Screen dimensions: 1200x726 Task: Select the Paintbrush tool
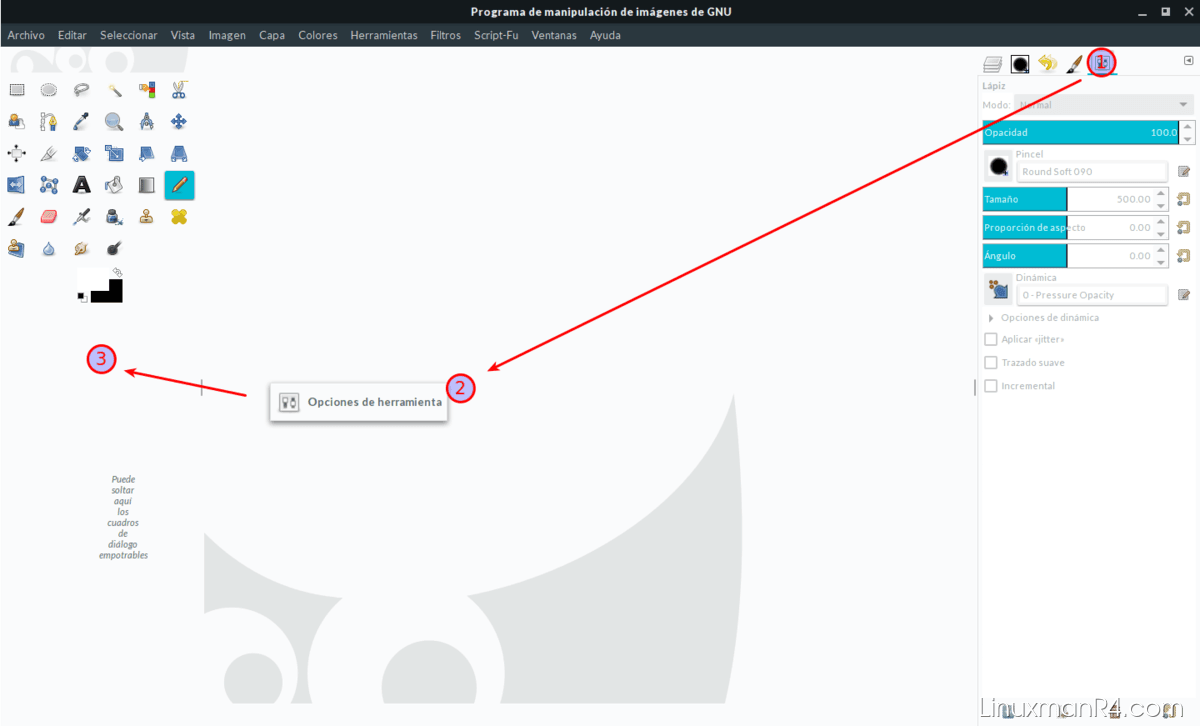(17, 216)
